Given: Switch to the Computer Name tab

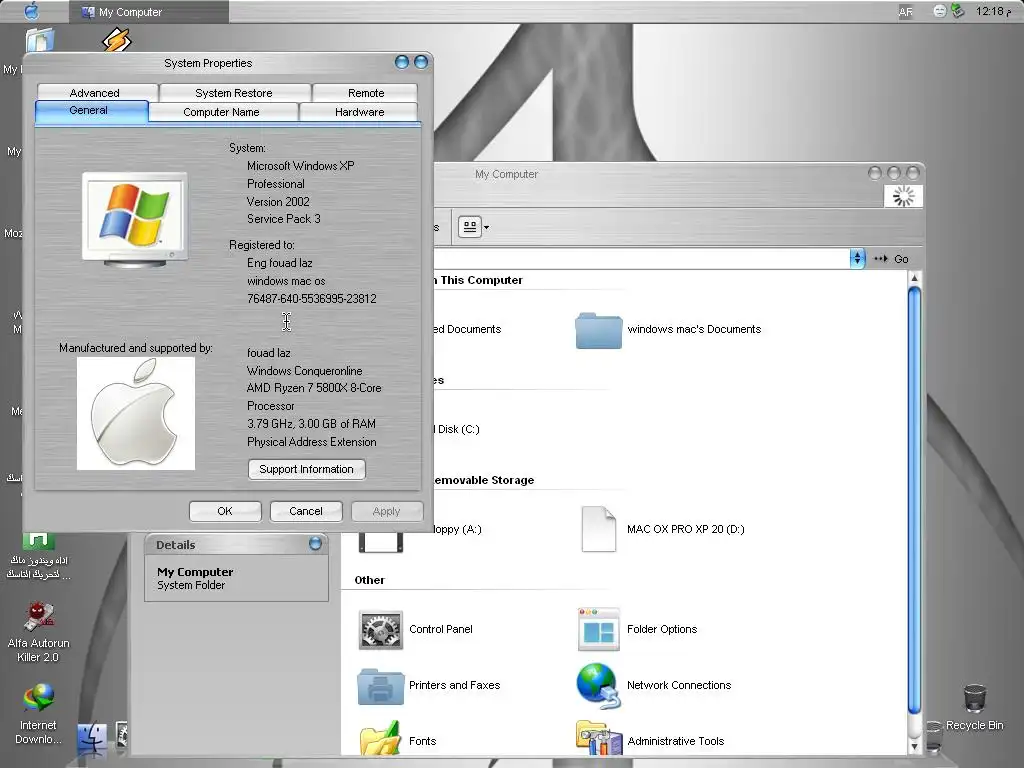Looking at the screenshot, I should click(x=222, y=112).
